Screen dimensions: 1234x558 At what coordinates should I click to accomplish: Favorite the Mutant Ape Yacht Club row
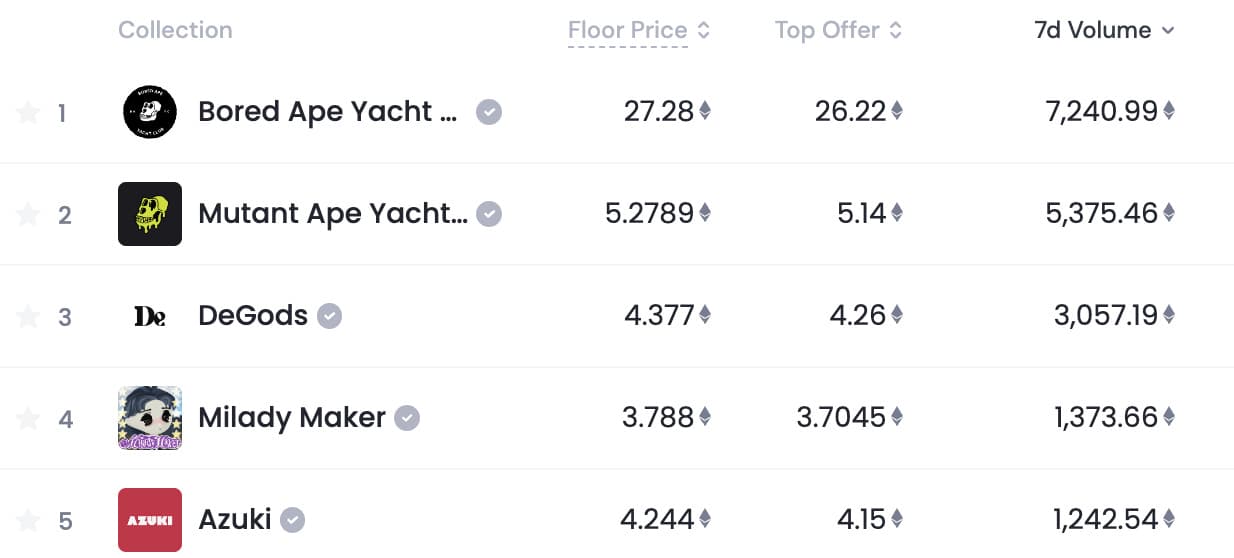pyautogui.click(x=28, y=214)
